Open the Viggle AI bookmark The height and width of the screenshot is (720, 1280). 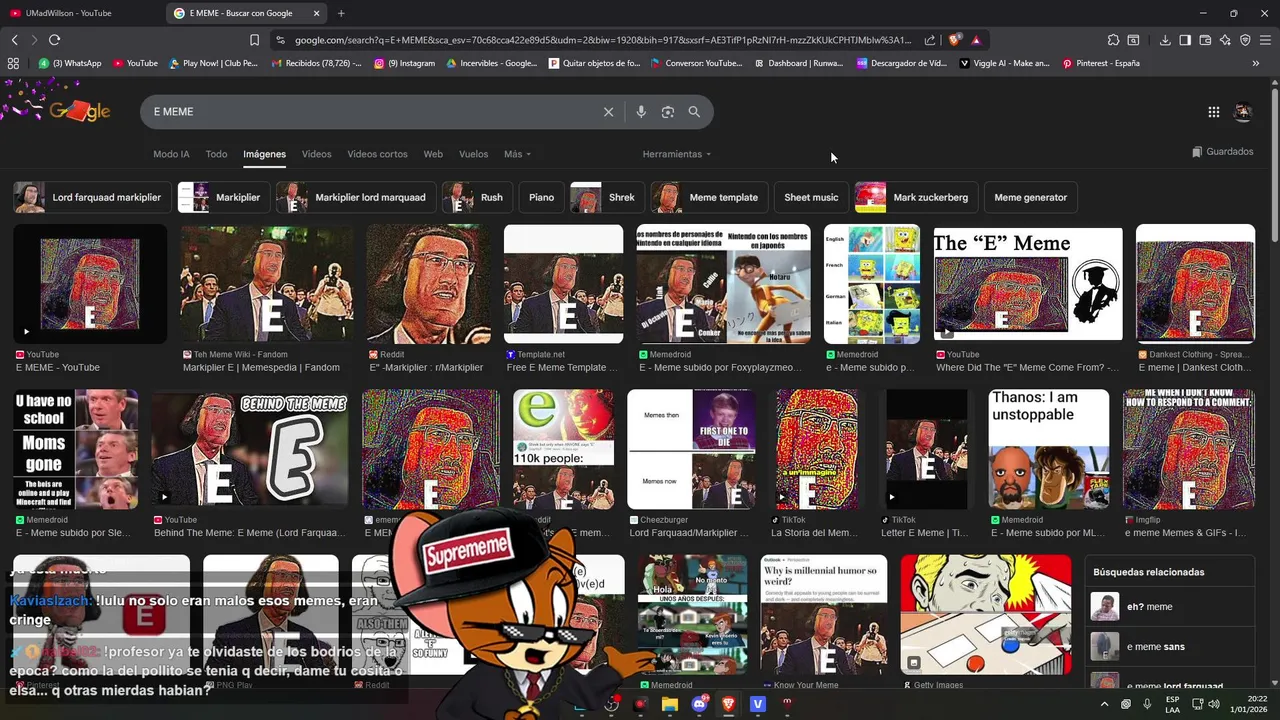[x=1004, y=63]
